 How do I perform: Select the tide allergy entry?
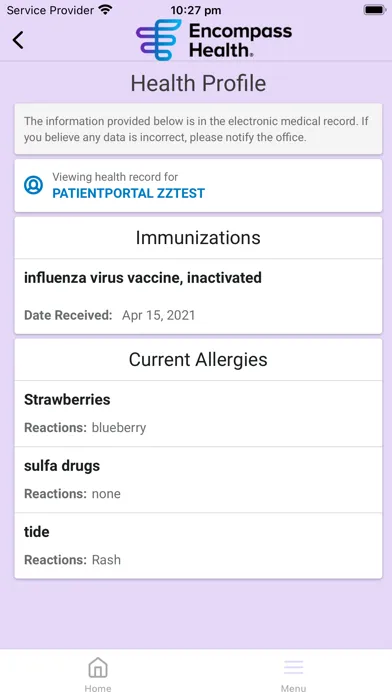click(x=198, y=546)
